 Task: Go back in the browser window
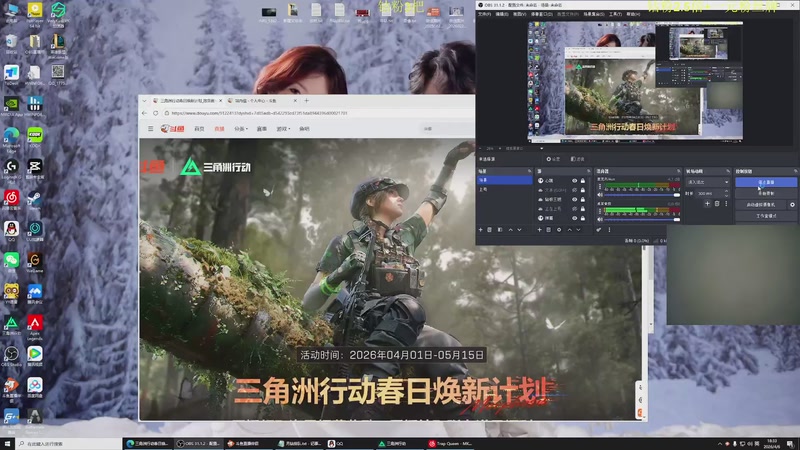point(145,113)
